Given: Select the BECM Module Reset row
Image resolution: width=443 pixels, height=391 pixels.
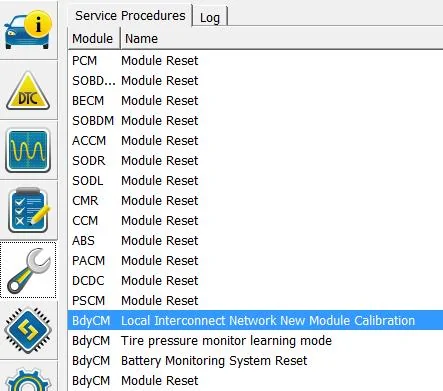Looking at the screenshot, I should (255, 101).
